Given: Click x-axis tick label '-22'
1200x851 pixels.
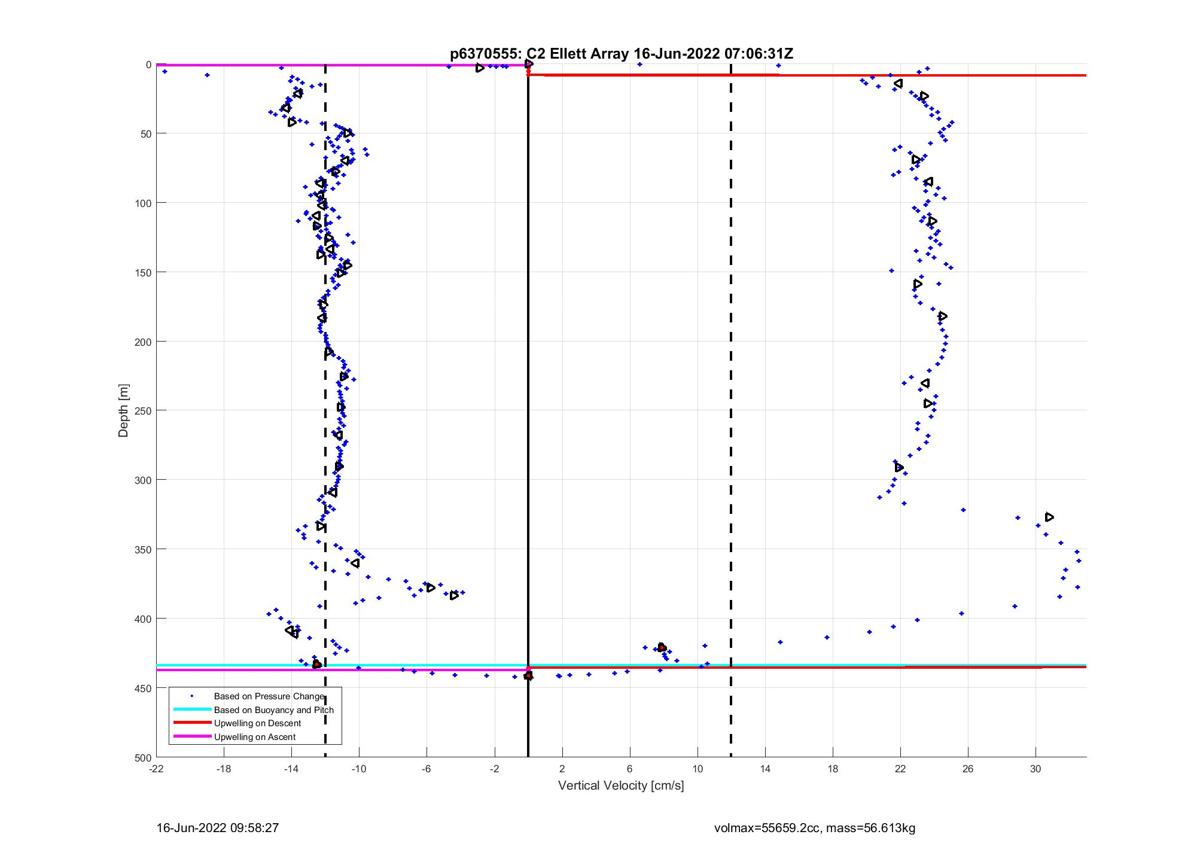Looking at the screenshot, I should point(156,770).
